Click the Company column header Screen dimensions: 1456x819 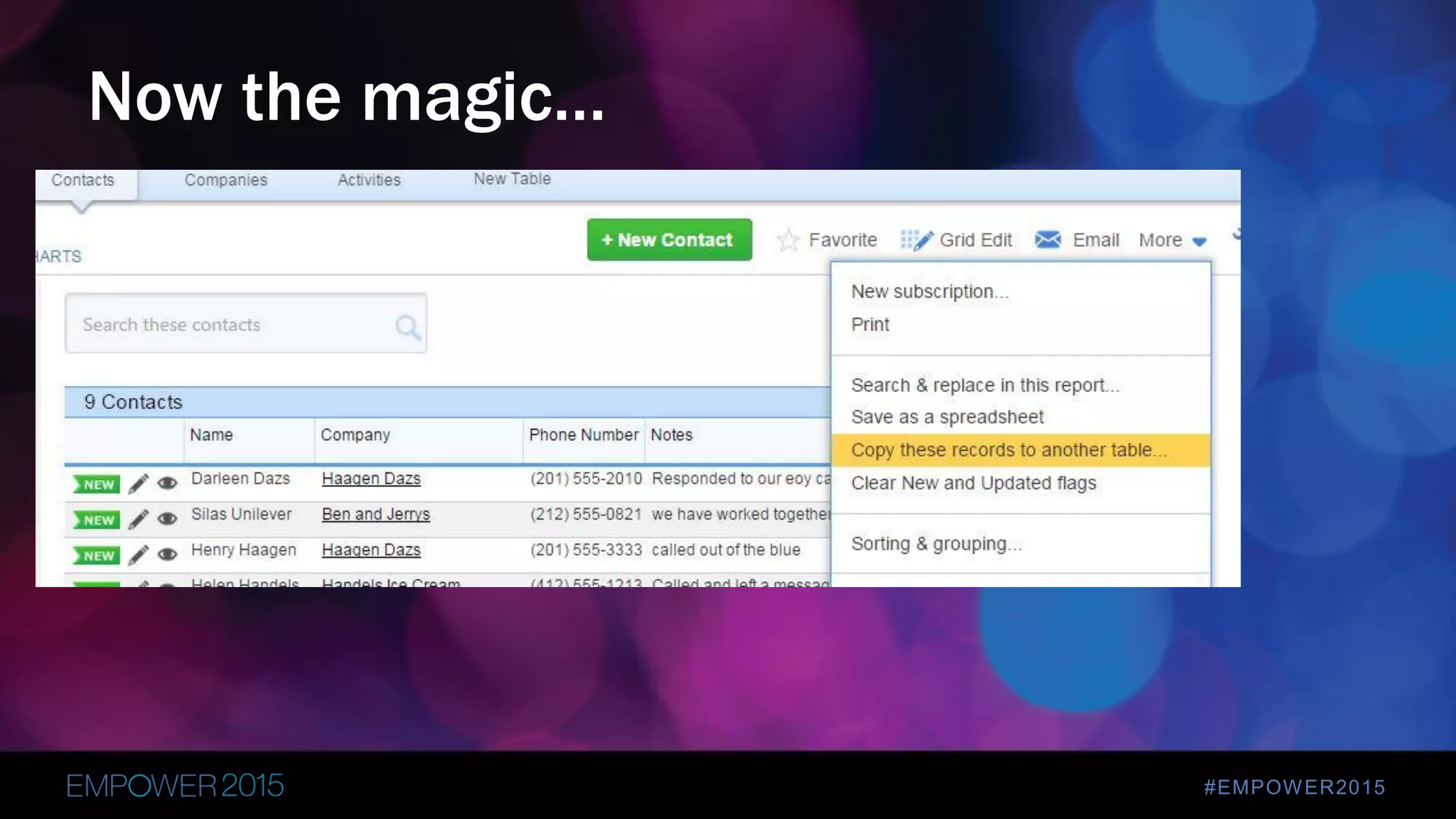click(x=355, y=435)
